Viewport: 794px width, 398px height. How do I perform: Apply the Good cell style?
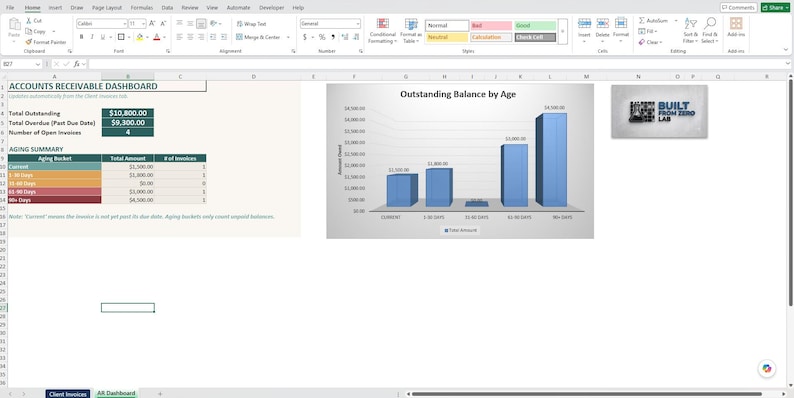[535, 25]
